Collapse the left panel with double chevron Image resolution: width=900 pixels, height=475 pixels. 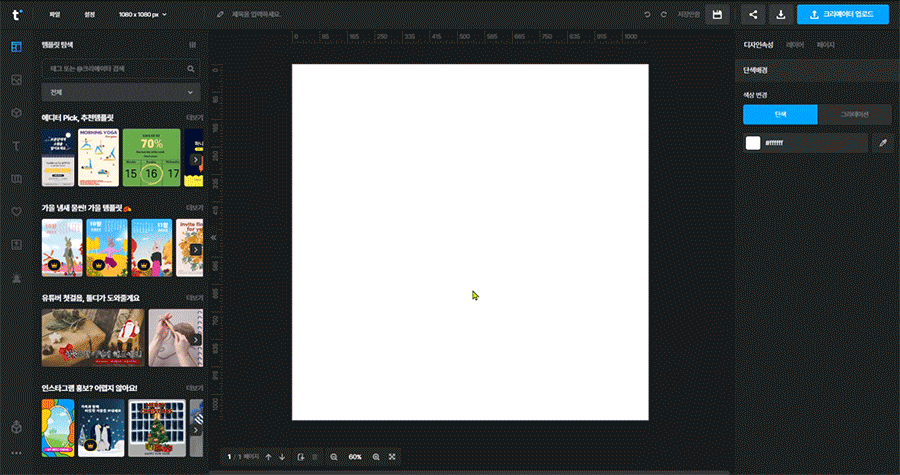(211, 237)
